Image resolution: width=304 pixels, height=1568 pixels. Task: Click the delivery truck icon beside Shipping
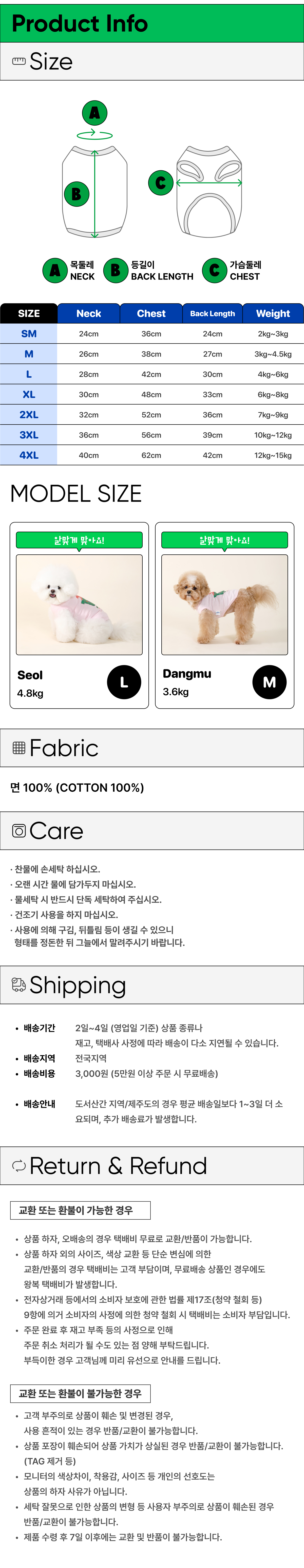click(x=19, y=984)
